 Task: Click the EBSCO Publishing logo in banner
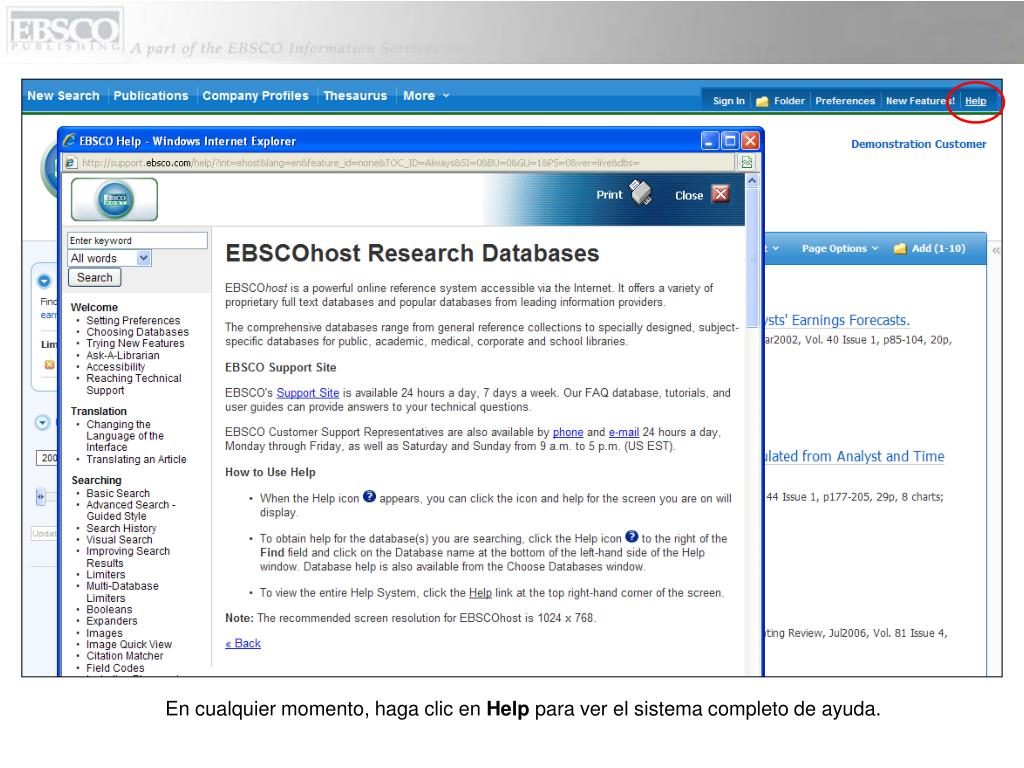click(64, 31)
